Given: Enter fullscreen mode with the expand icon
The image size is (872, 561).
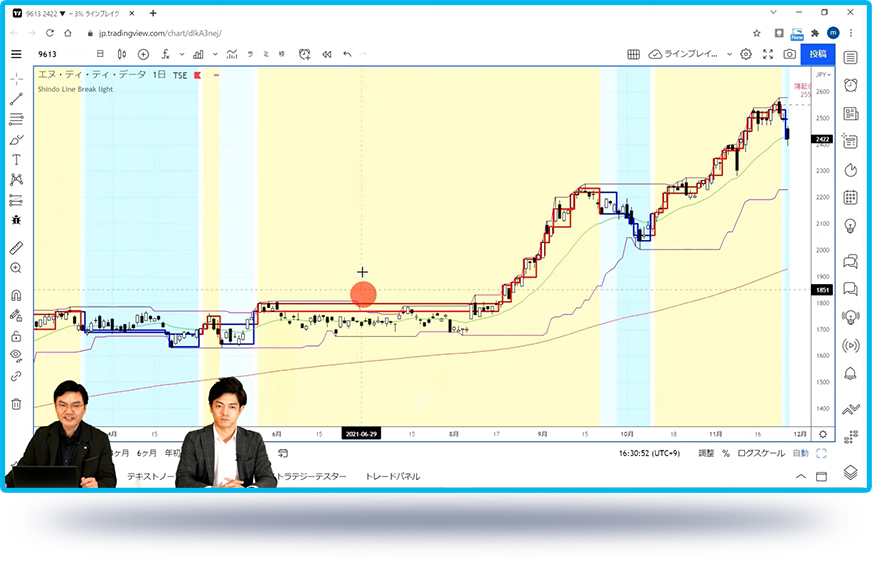Looking at the screenshot, I should click(768, 54).
